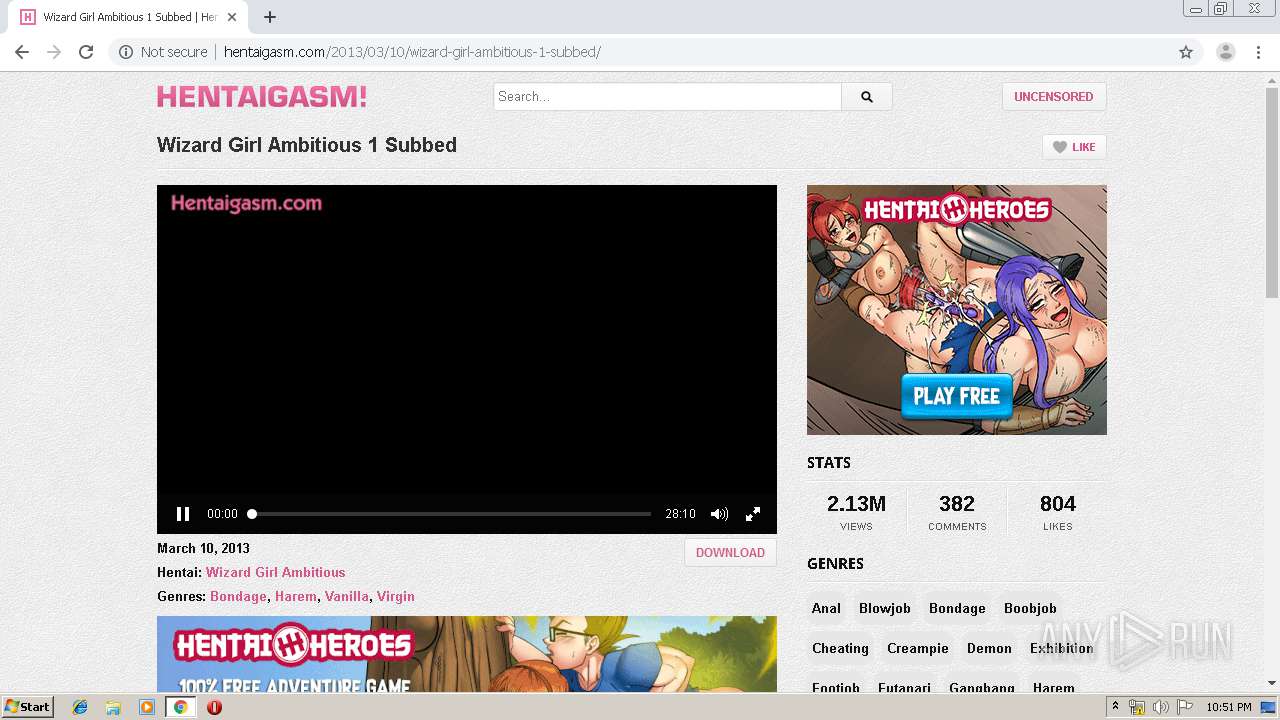Screen dimensions: 1280x720
Task: Click the video progress bar
Action: [451, 514]
